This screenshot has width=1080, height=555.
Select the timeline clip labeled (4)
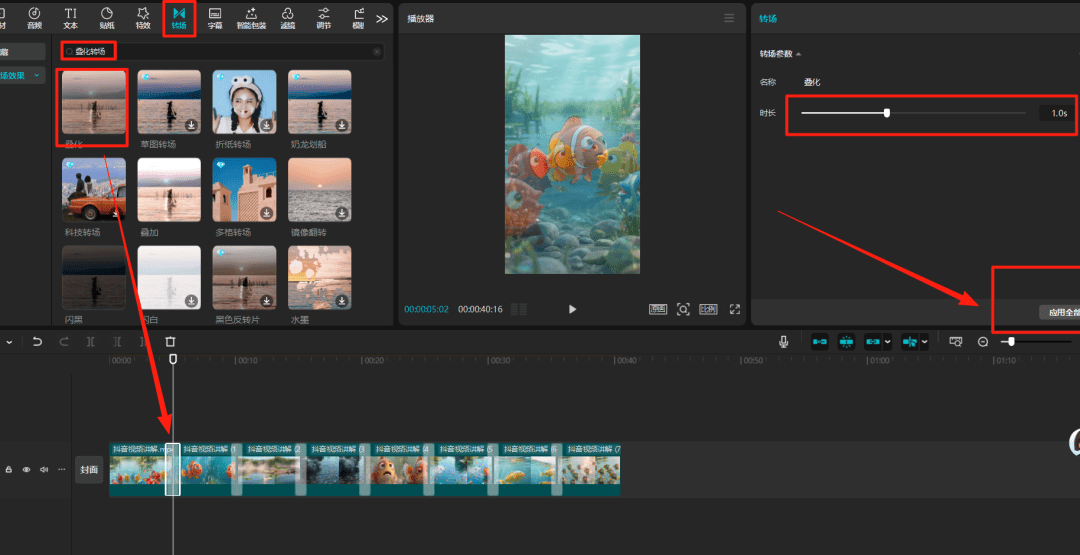(399, 469)
